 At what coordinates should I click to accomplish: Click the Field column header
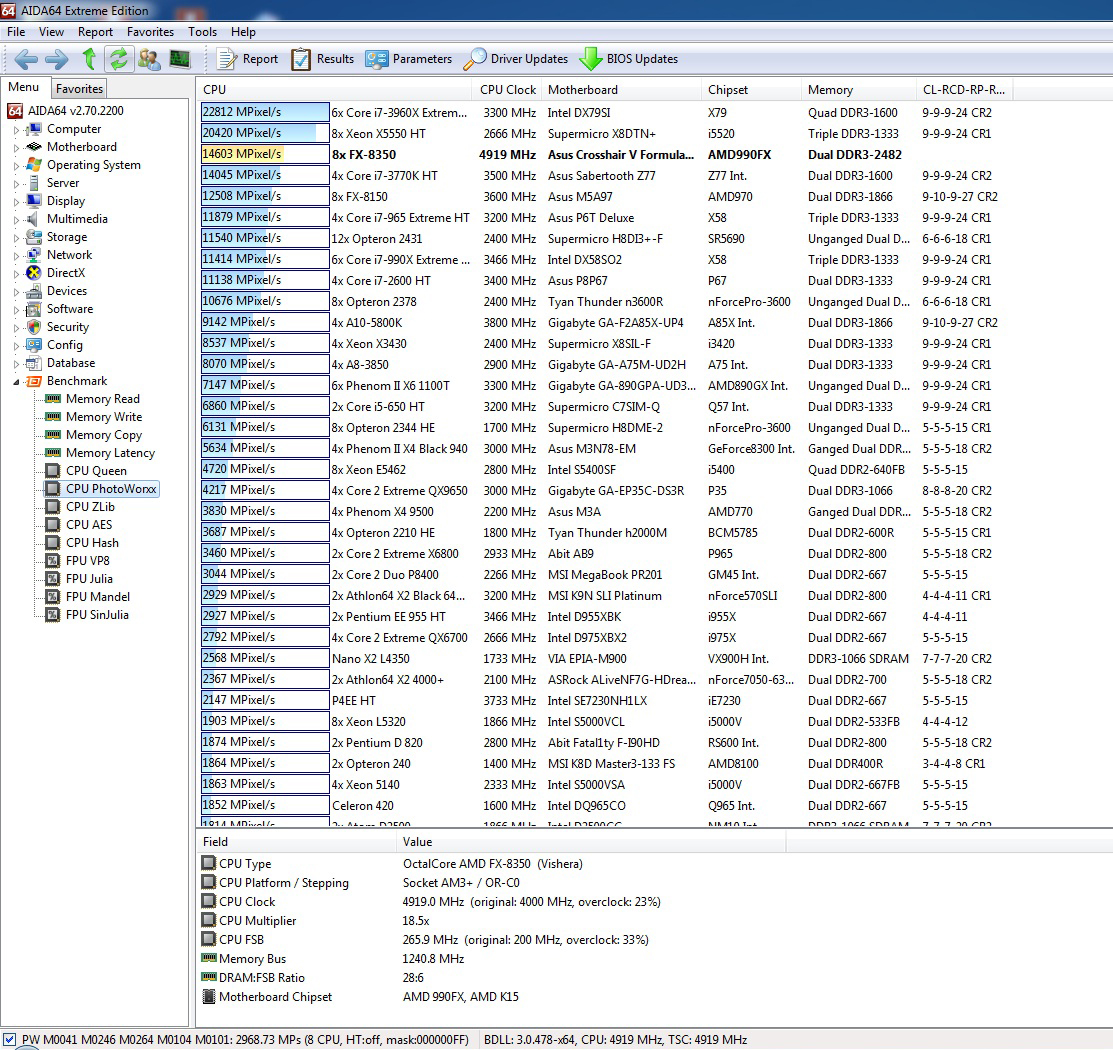pyautogui.click(x=296, y=842)
